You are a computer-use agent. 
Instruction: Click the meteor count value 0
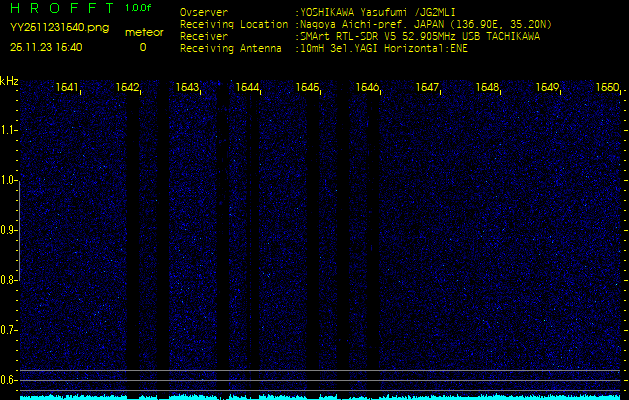[x=143, y=47]
